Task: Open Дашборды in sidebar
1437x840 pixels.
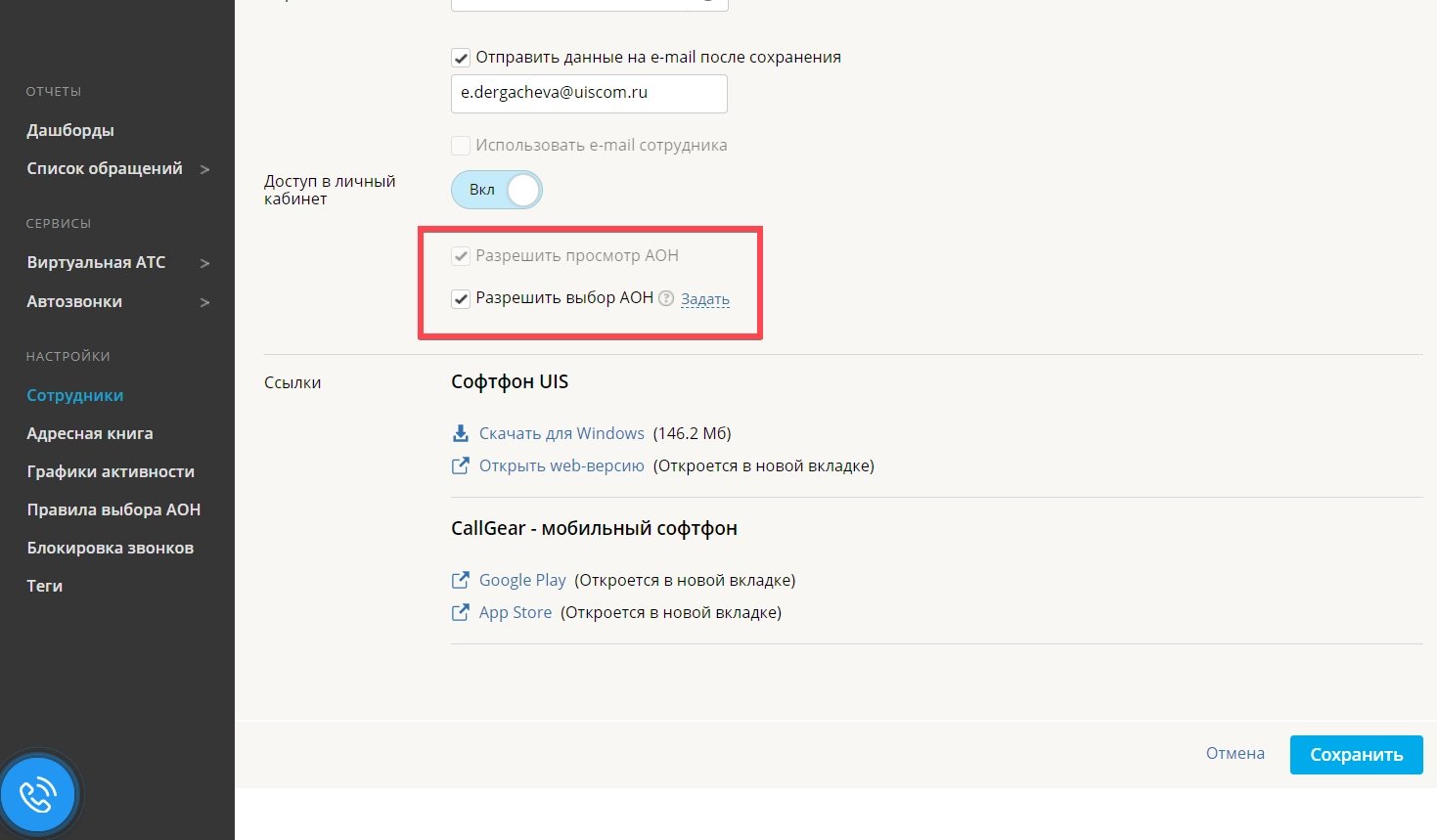Action: coord(70,130)
